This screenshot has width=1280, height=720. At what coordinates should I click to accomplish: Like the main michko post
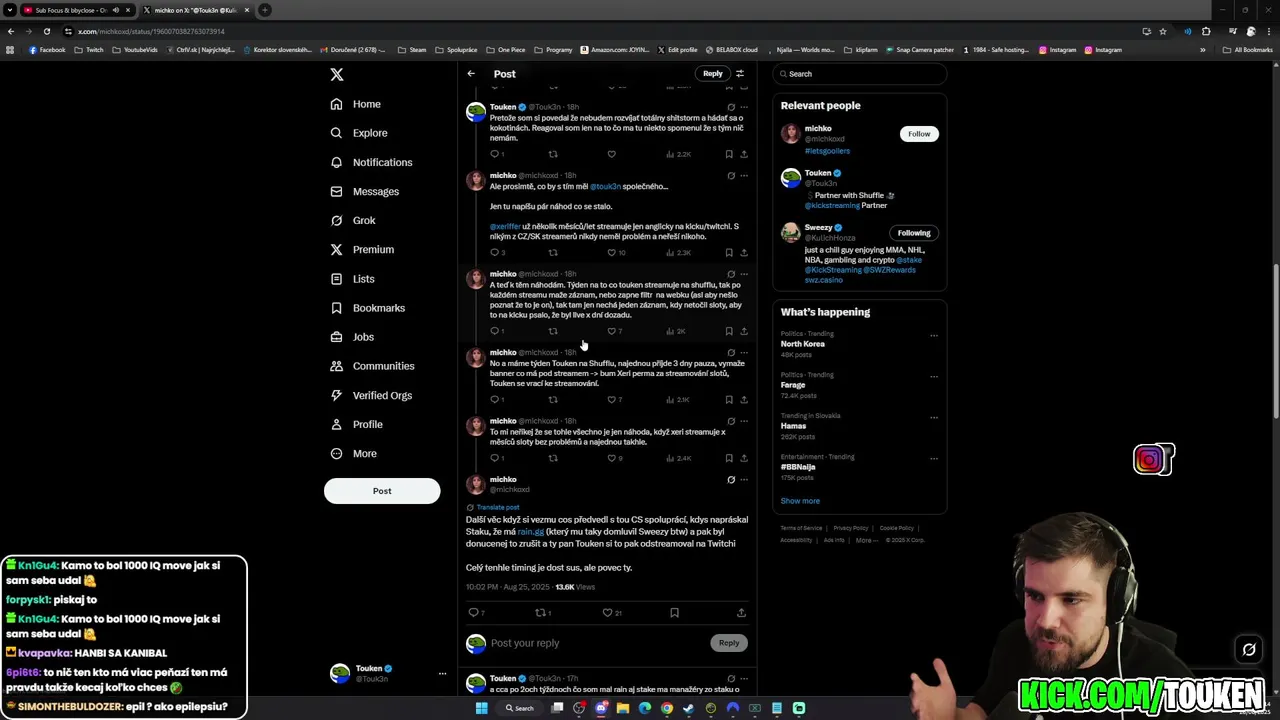607,613
